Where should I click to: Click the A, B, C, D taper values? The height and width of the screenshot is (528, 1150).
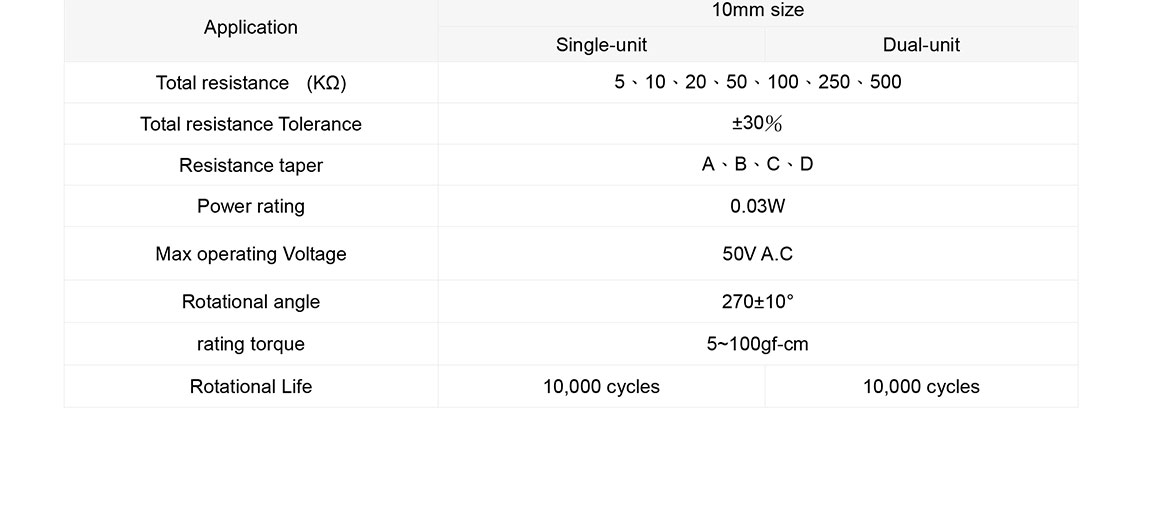click(x=757, y=165)
